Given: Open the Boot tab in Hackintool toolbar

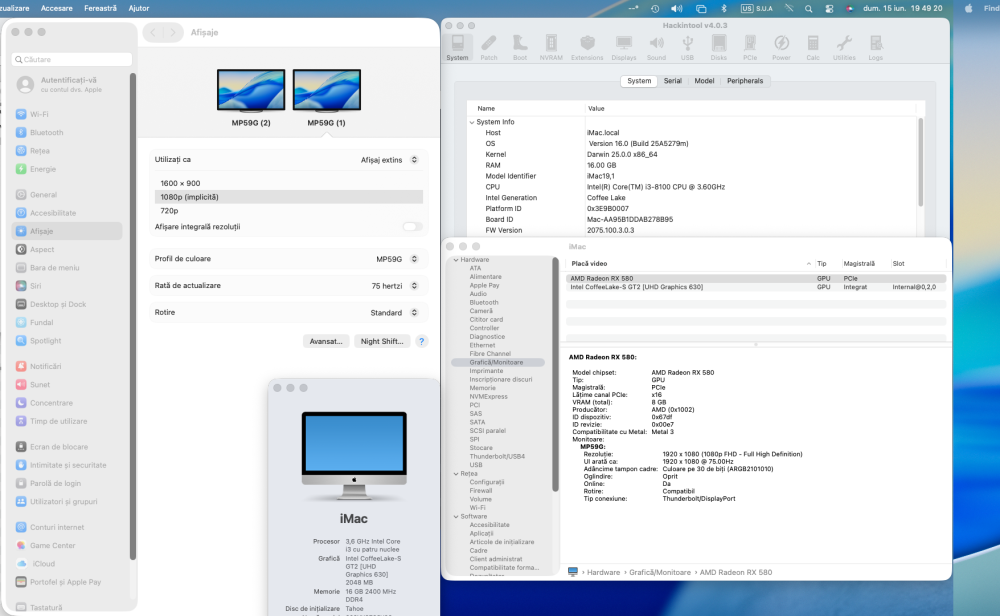Looking at the screenshot, I should 520,48.
